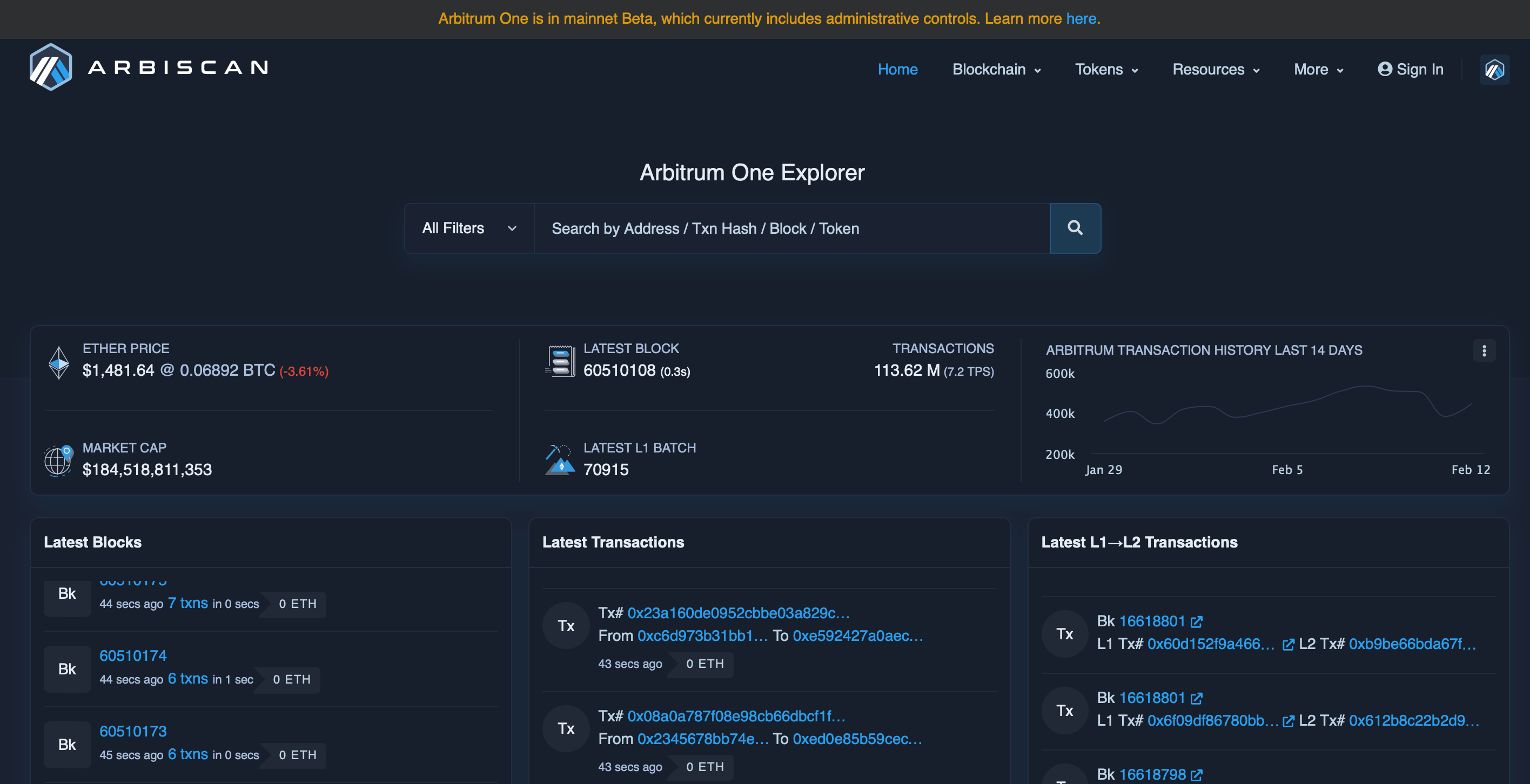This screenshot has height=784, width=1530.
Task: Click external link icon beside Bk 16618801
Action: pyautogui.click(x=1196, y=621)
